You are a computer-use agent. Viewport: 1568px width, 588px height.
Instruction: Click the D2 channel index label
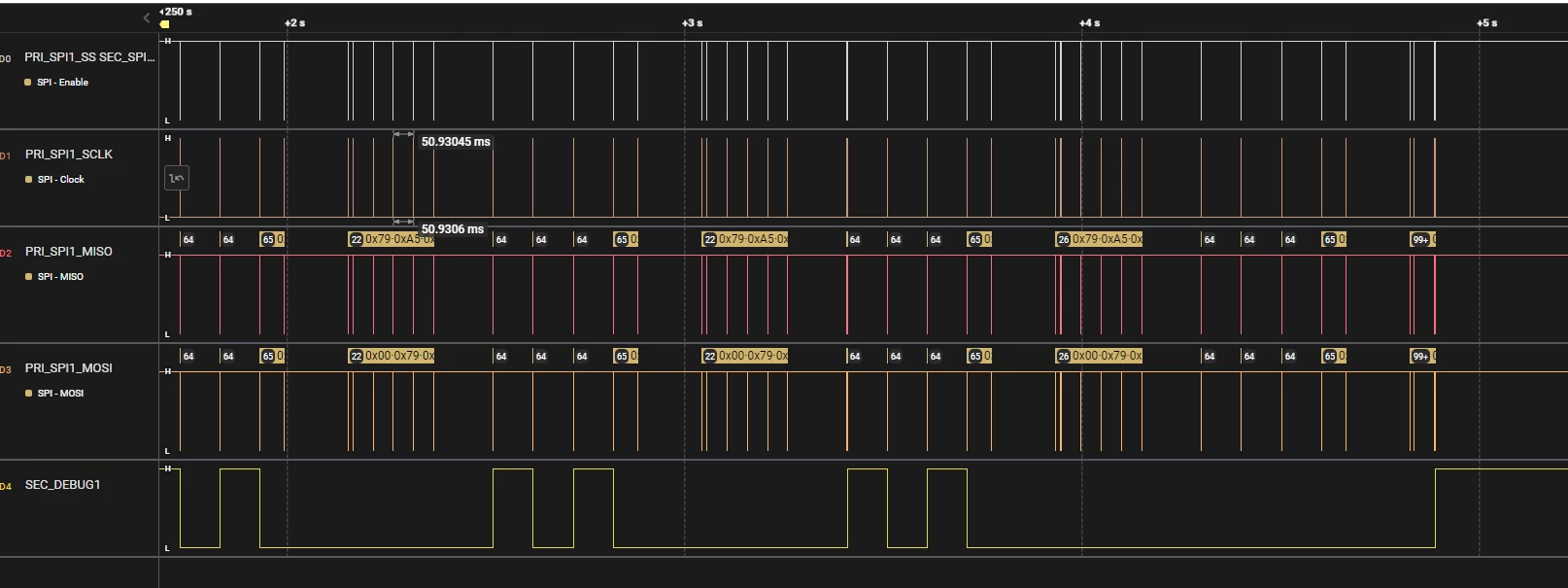[6, 254]
